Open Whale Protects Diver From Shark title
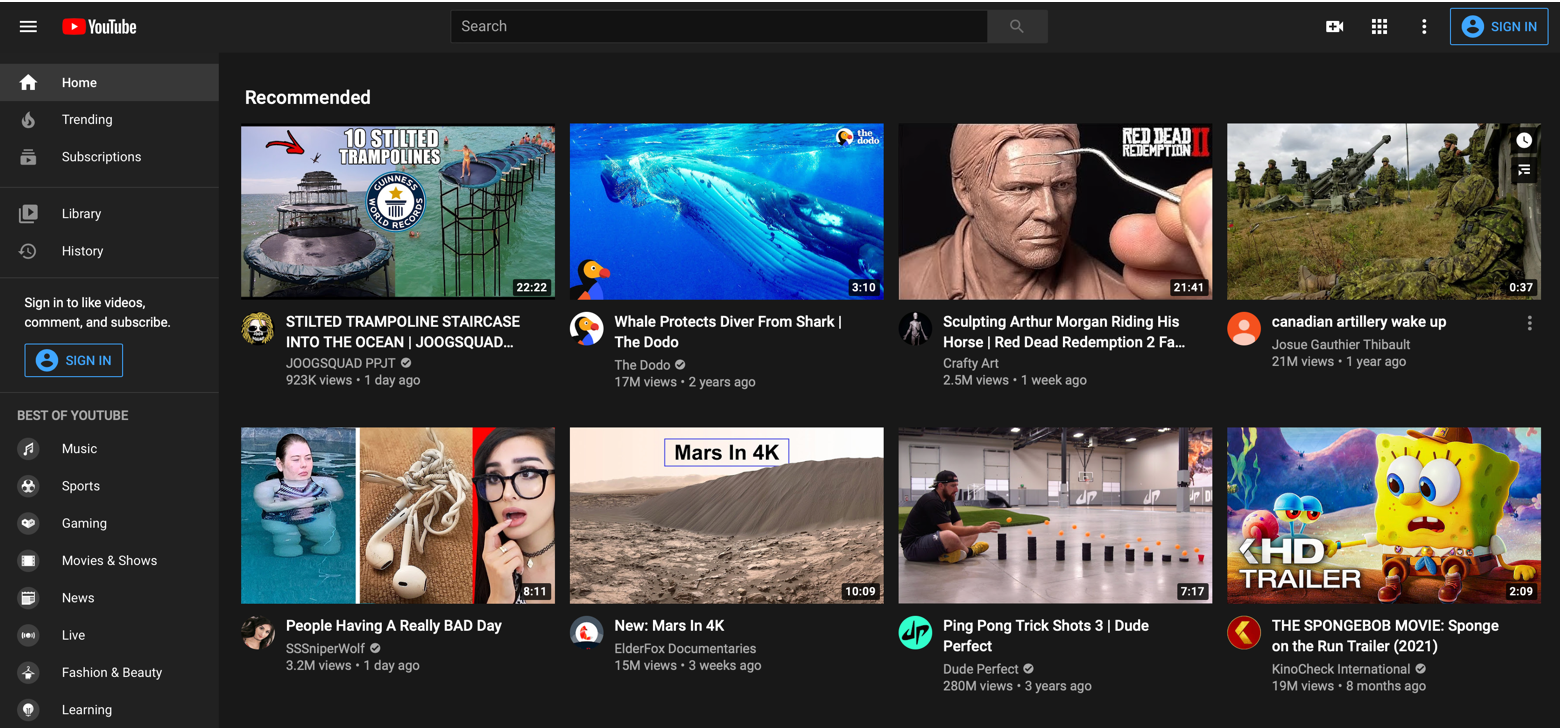1560x728 pixels. click(728, 332)
